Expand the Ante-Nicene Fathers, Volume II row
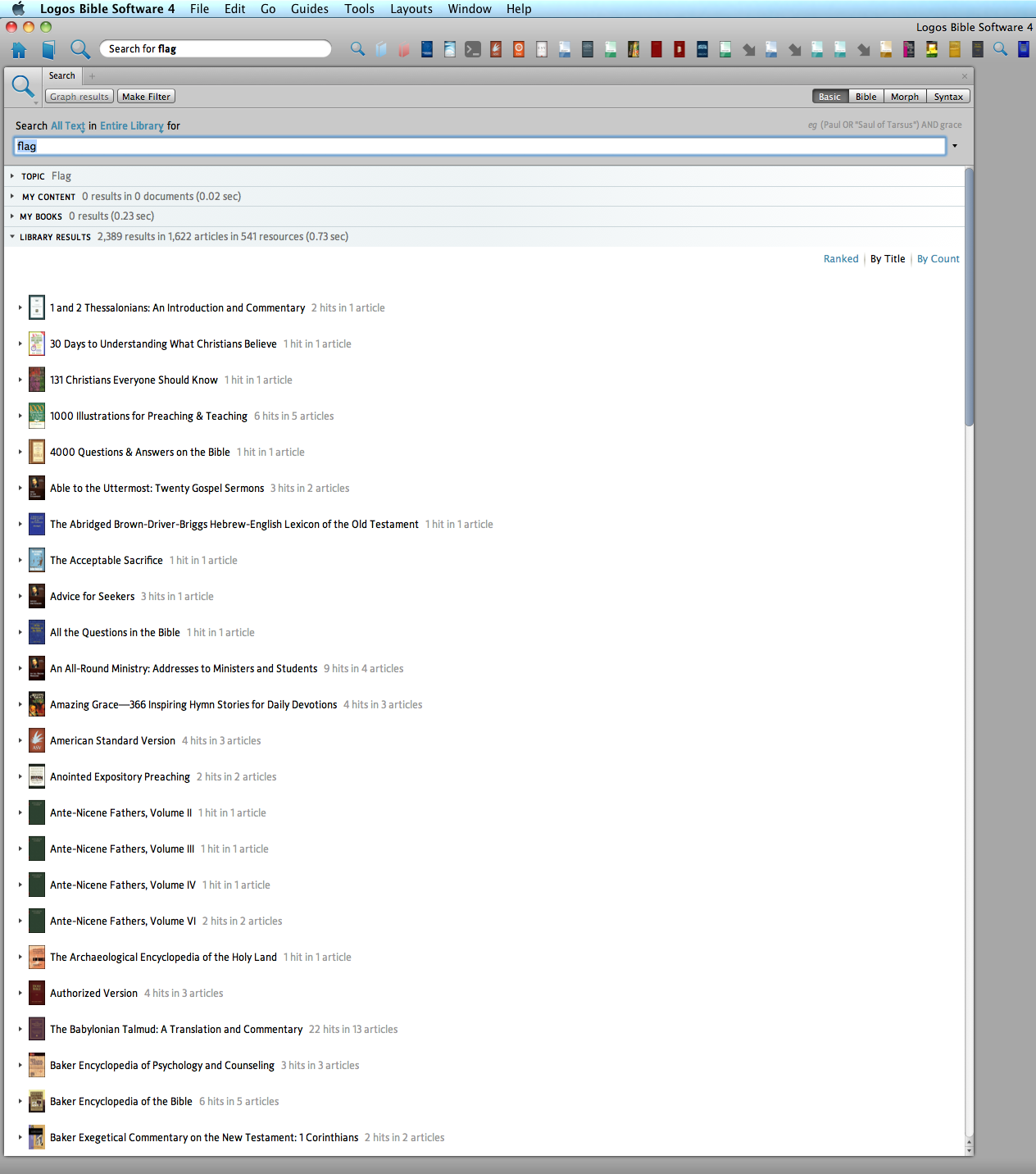Viewport: 1036px width, 1174px height. point(20,812)
